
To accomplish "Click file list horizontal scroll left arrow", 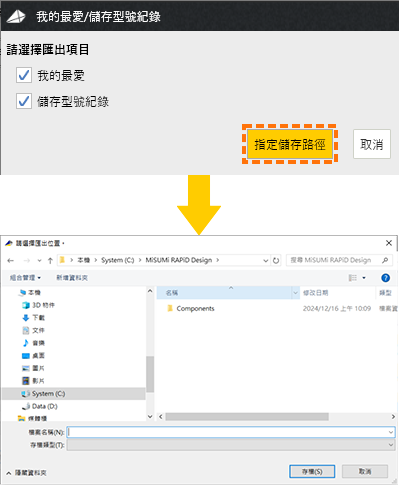I will (x=161, y=417).
